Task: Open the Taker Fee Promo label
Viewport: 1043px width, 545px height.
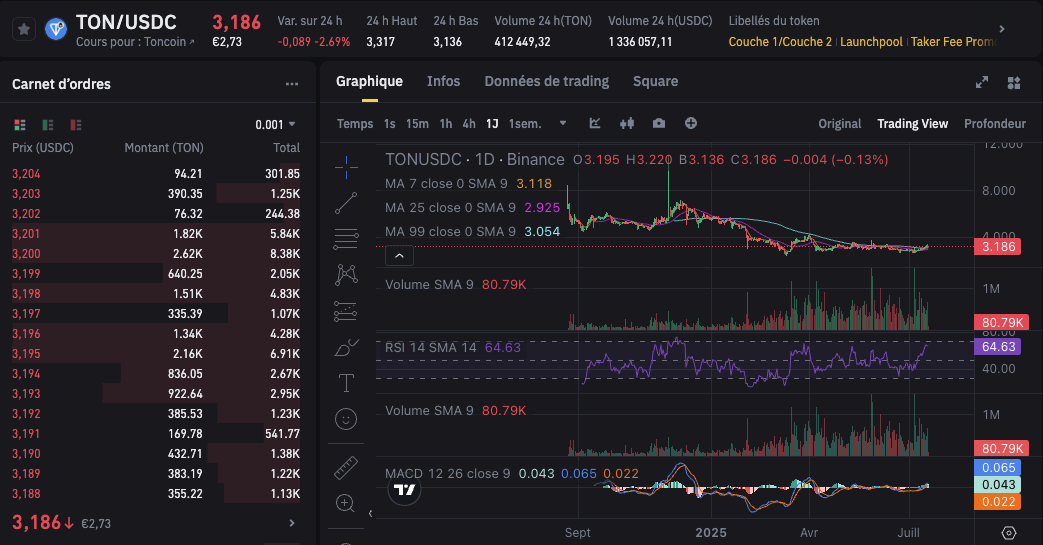Action: pyautogui.click(x=953, y=42)
